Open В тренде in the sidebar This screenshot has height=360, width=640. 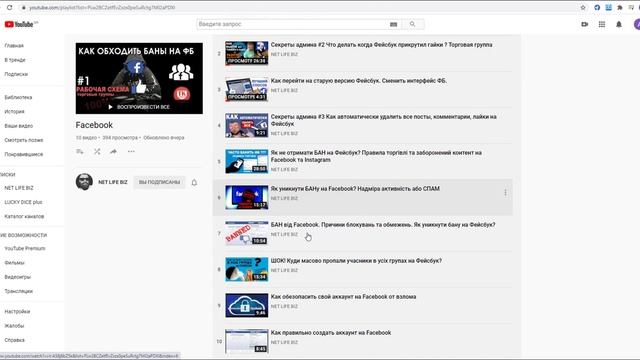coord(15,60)
